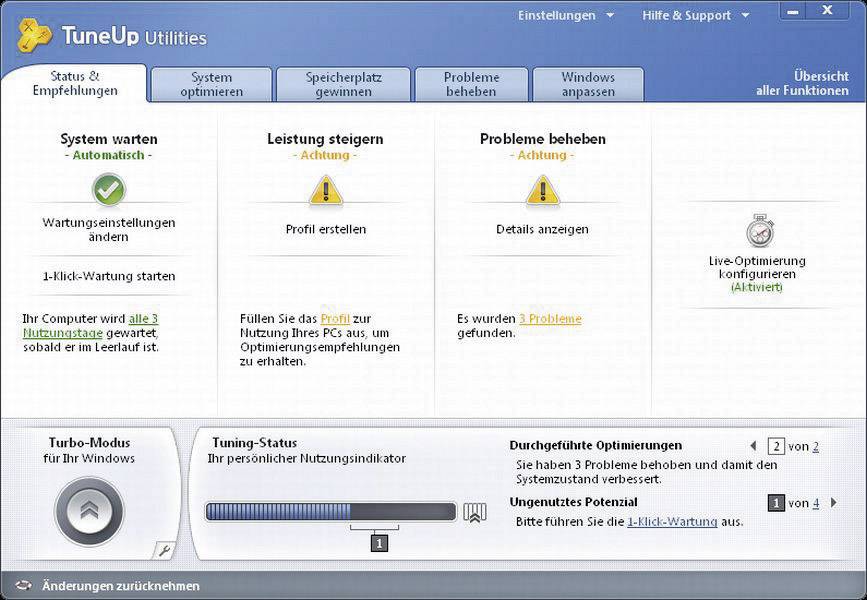Click Wartungseinstellungen ändern
Image resolution: width=867 pixels, height=600 pixels.
click(108, 229)
